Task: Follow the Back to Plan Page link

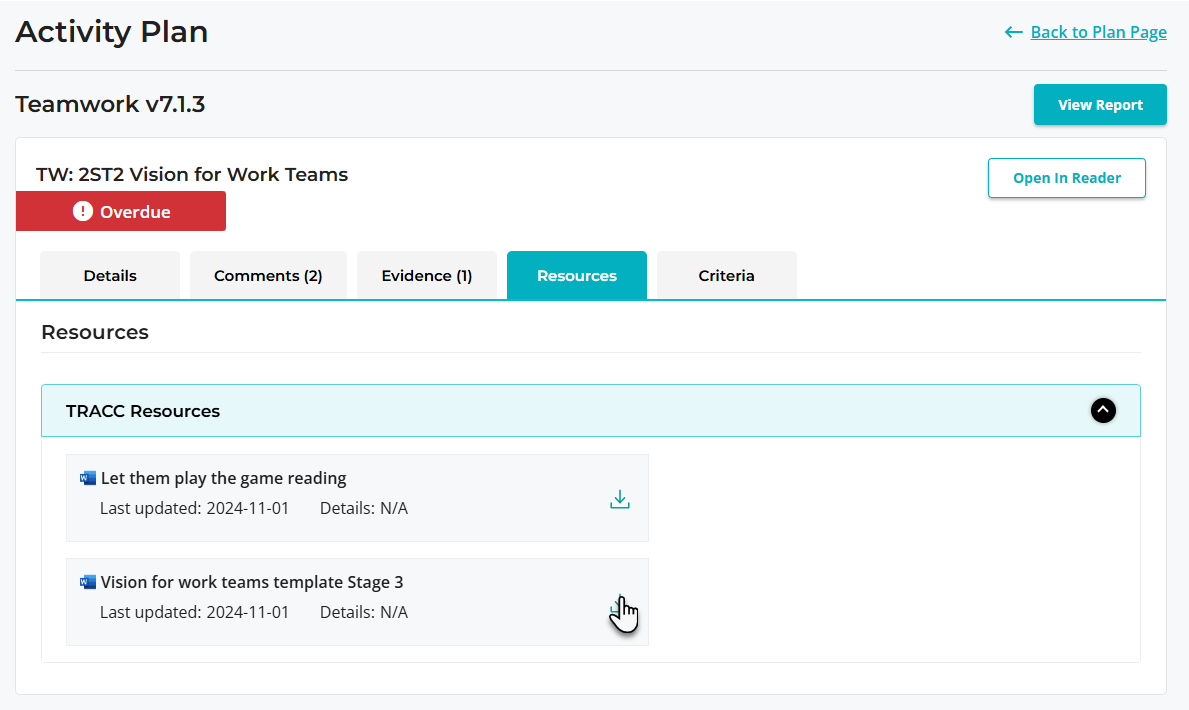Action: click(x=1098, y=32)
